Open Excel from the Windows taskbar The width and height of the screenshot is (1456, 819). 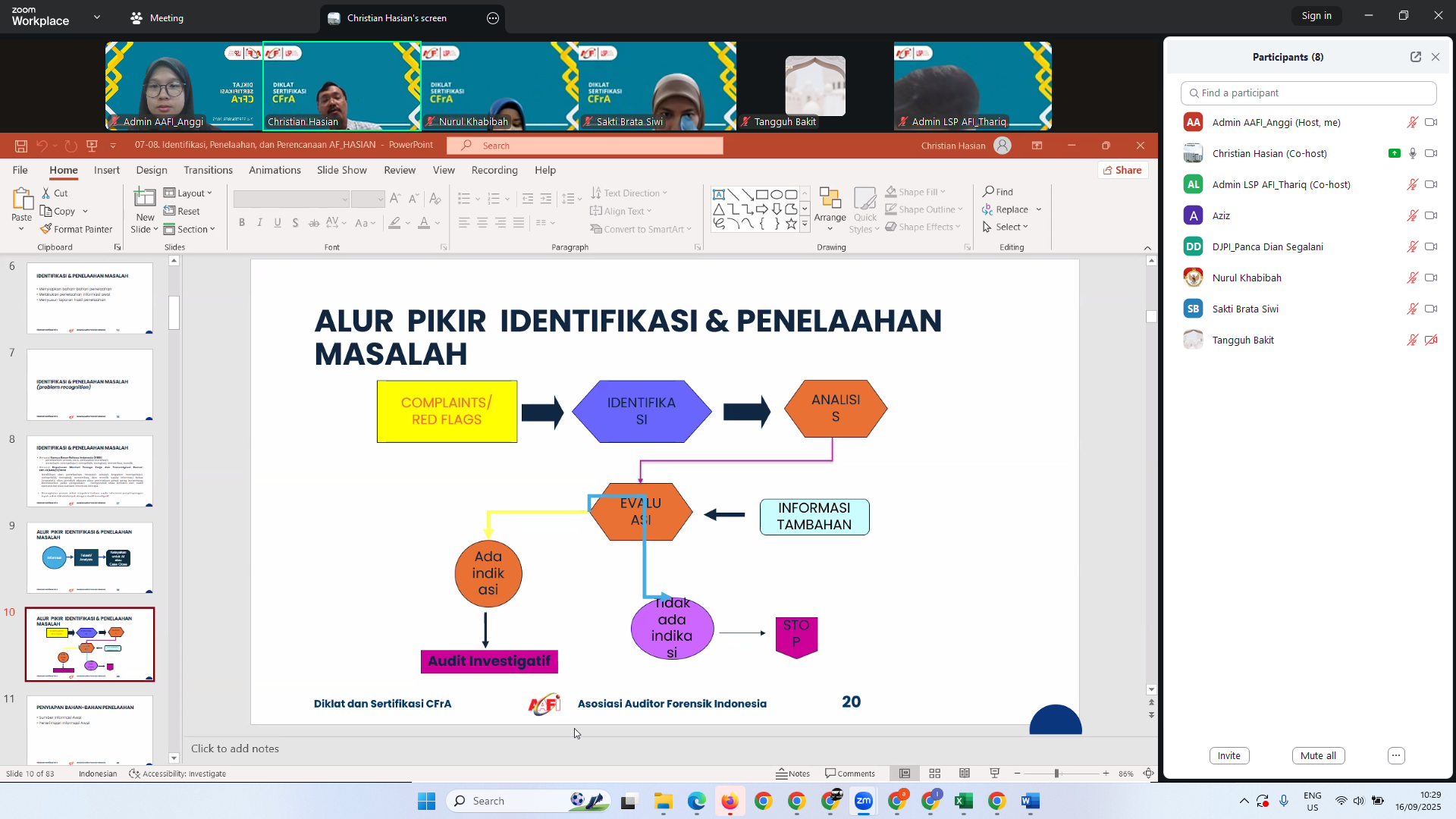(963, 801)
